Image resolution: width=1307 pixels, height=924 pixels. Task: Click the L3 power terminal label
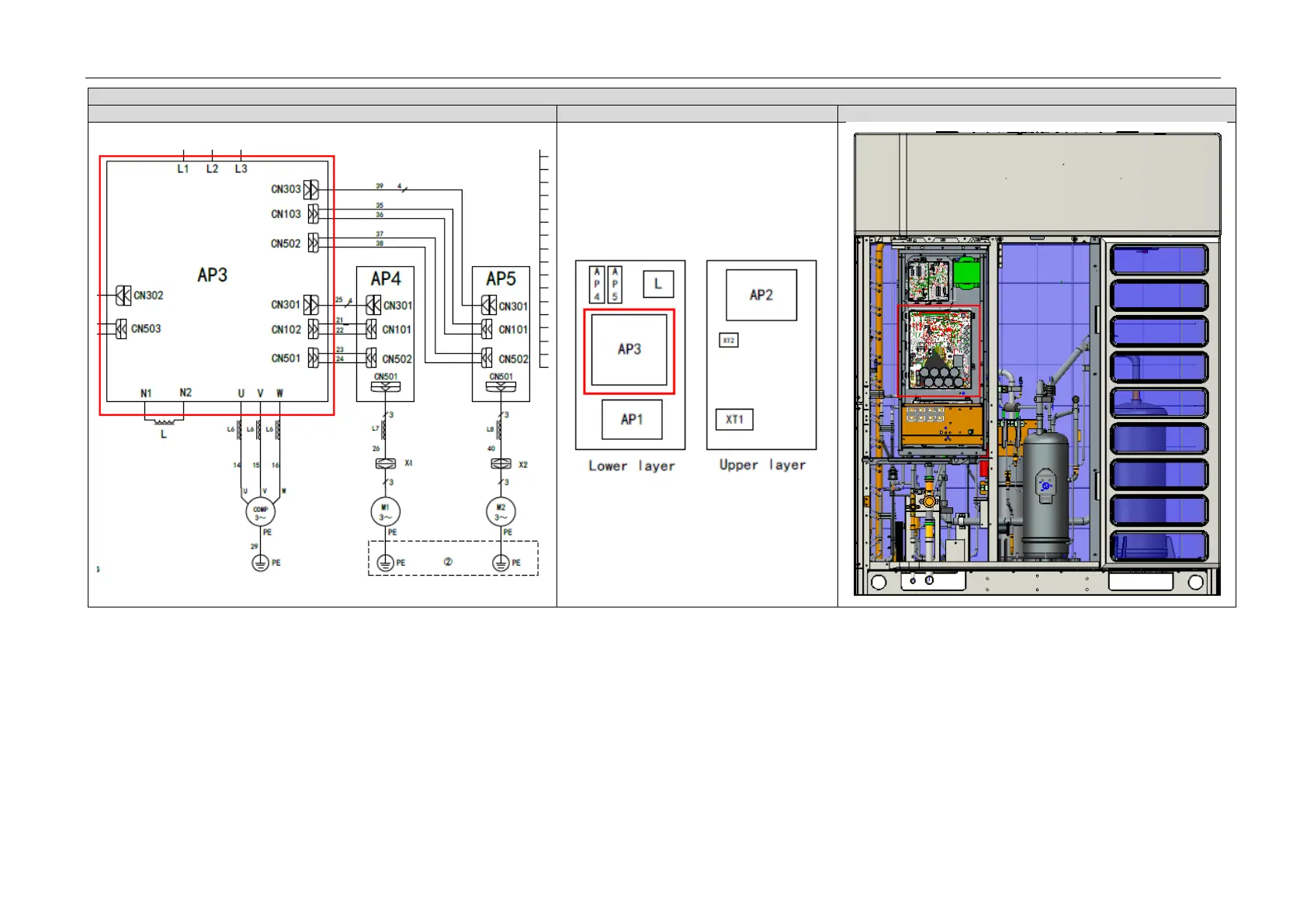click(241, 168)
